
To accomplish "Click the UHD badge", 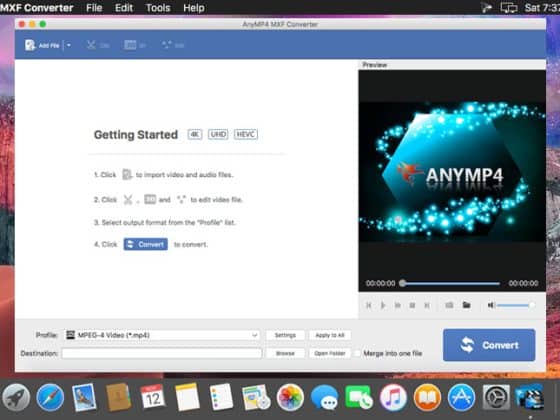I will pos(218,134).
